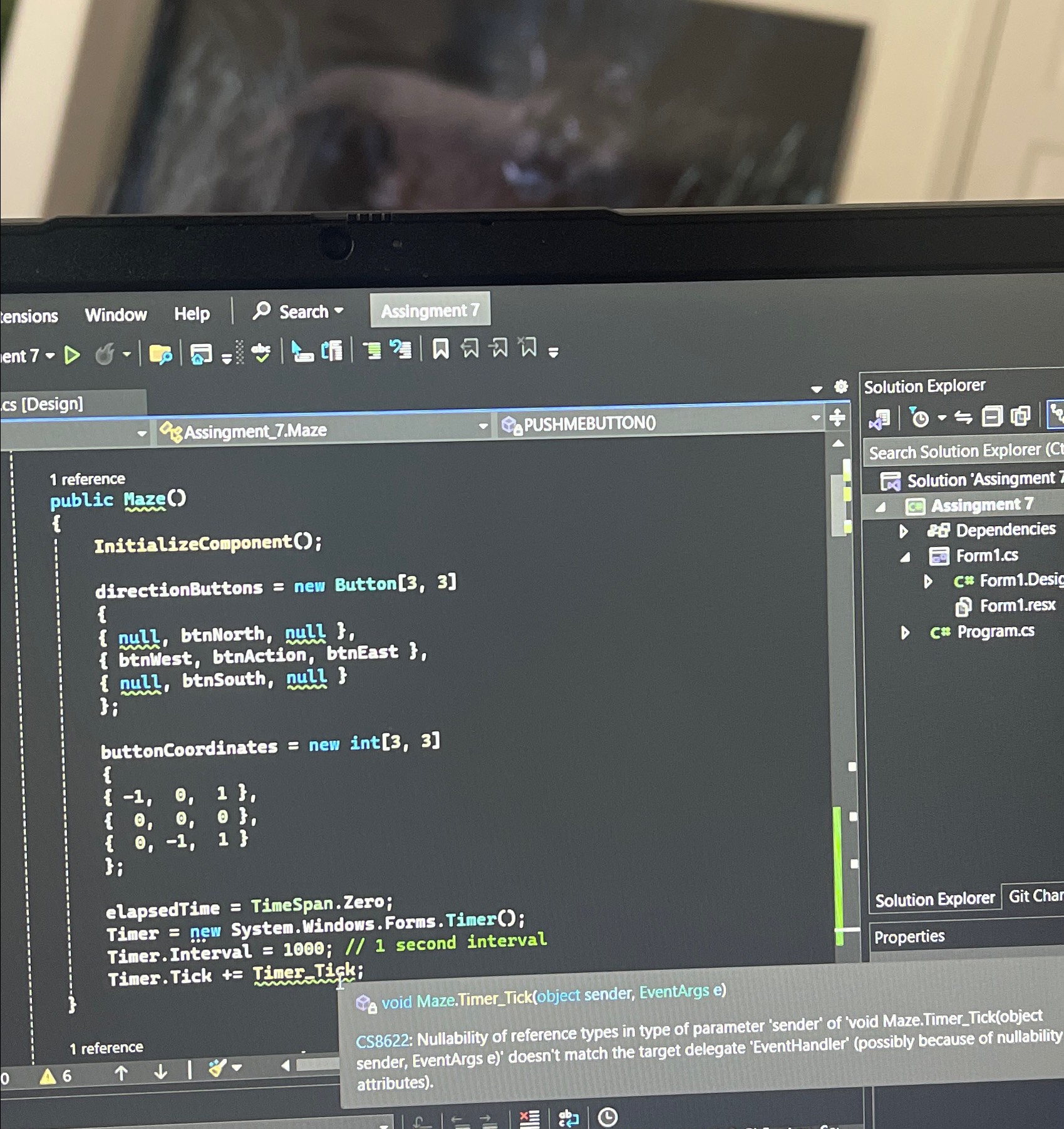Click the pending changes filter clock icon
The image size is (1064, 1129).
[919, 417]
